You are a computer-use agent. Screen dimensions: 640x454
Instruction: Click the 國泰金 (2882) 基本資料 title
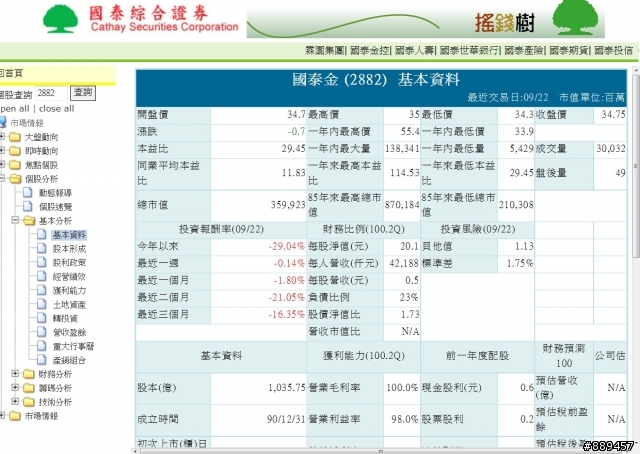(376, 80)
